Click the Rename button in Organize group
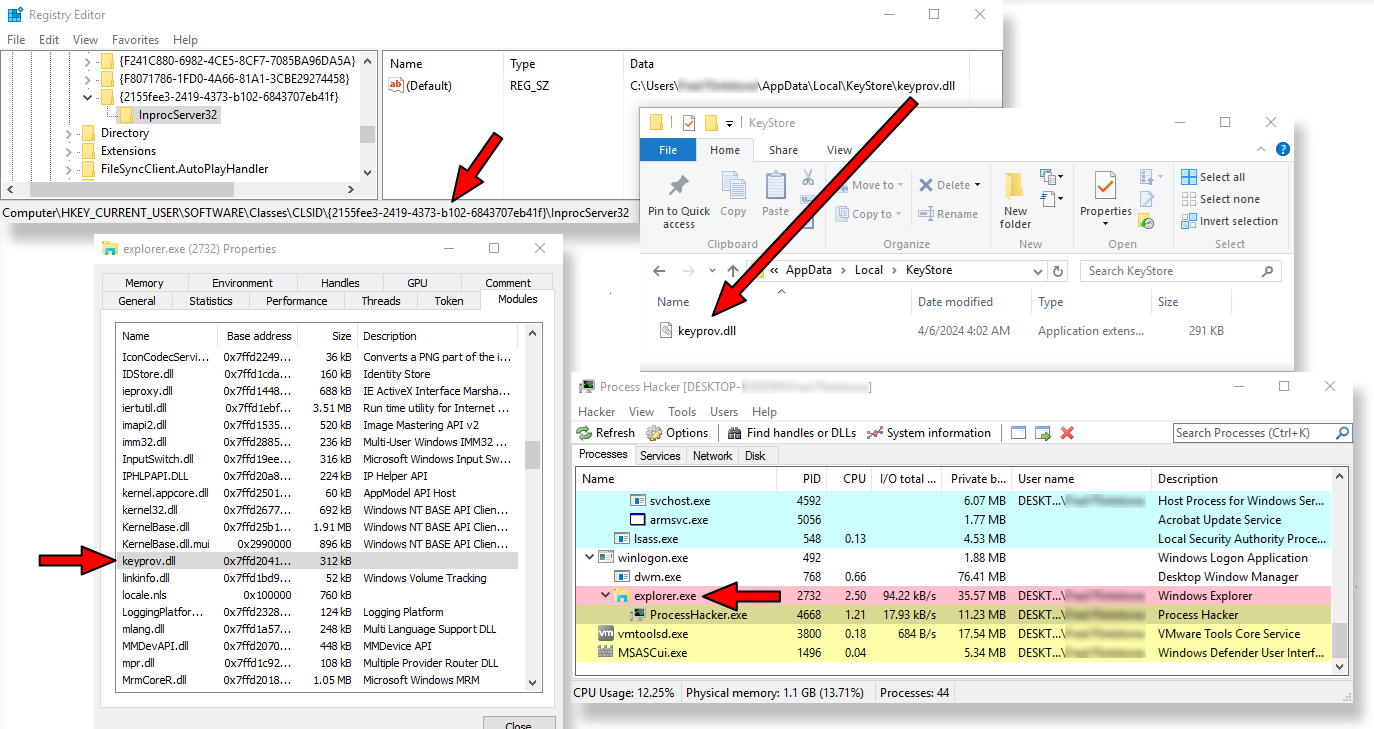This screenshot has width=1374, height=729. (948, 214)
